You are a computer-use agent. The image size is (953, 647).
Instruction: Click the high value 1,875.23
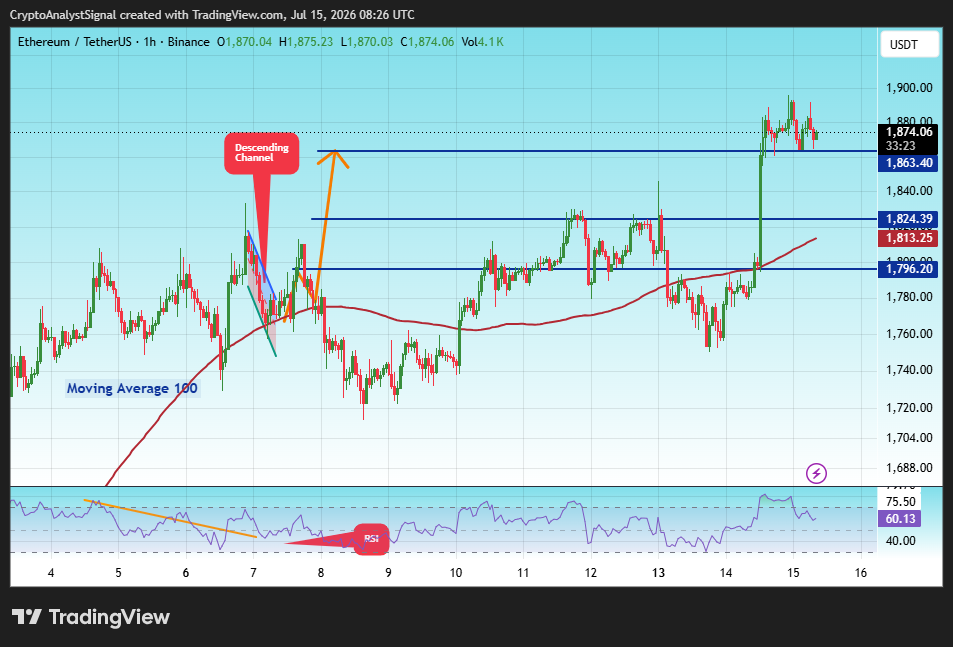coord(310,42)
